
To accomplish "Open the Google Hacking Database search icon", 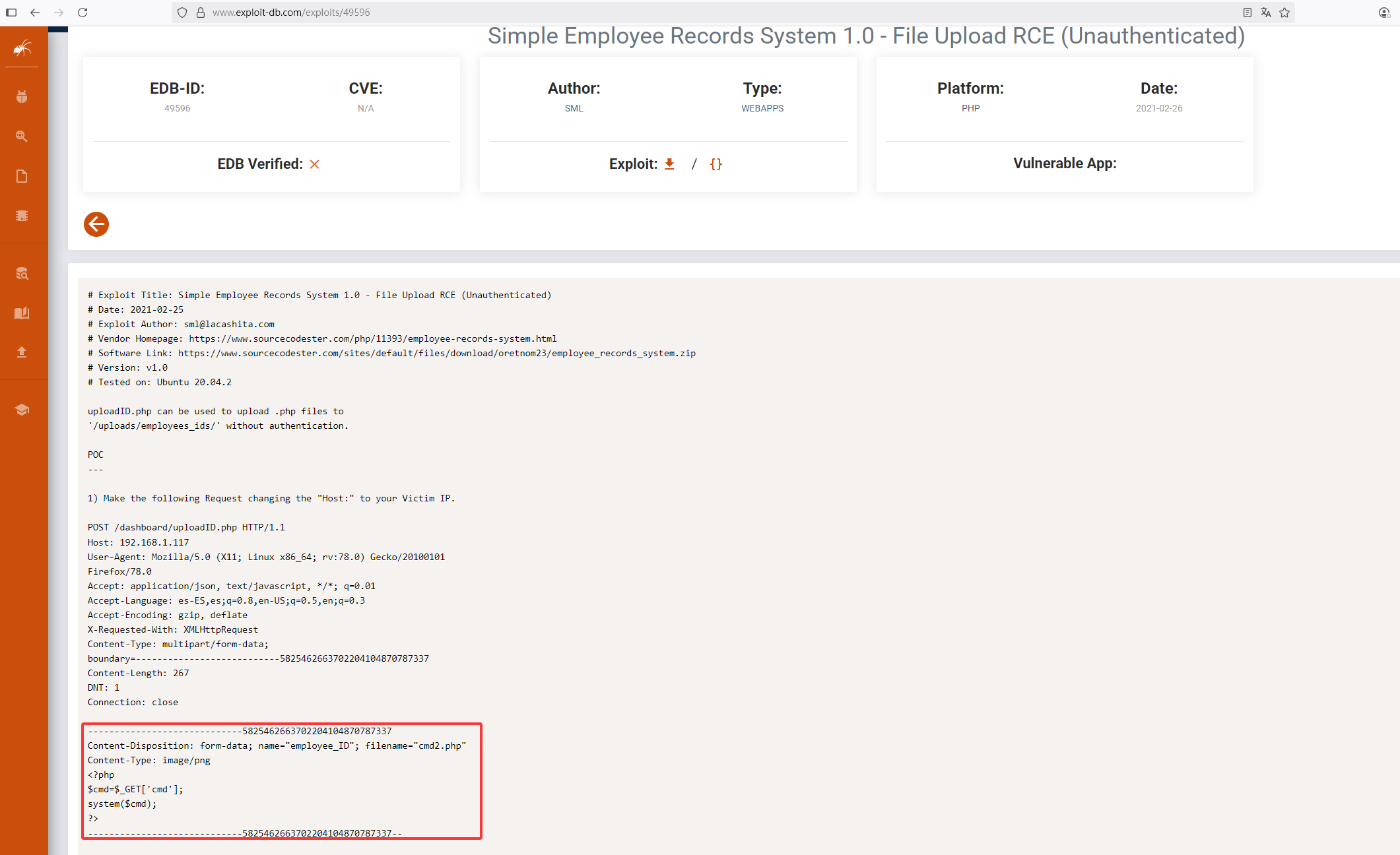I will pos(22,137).
